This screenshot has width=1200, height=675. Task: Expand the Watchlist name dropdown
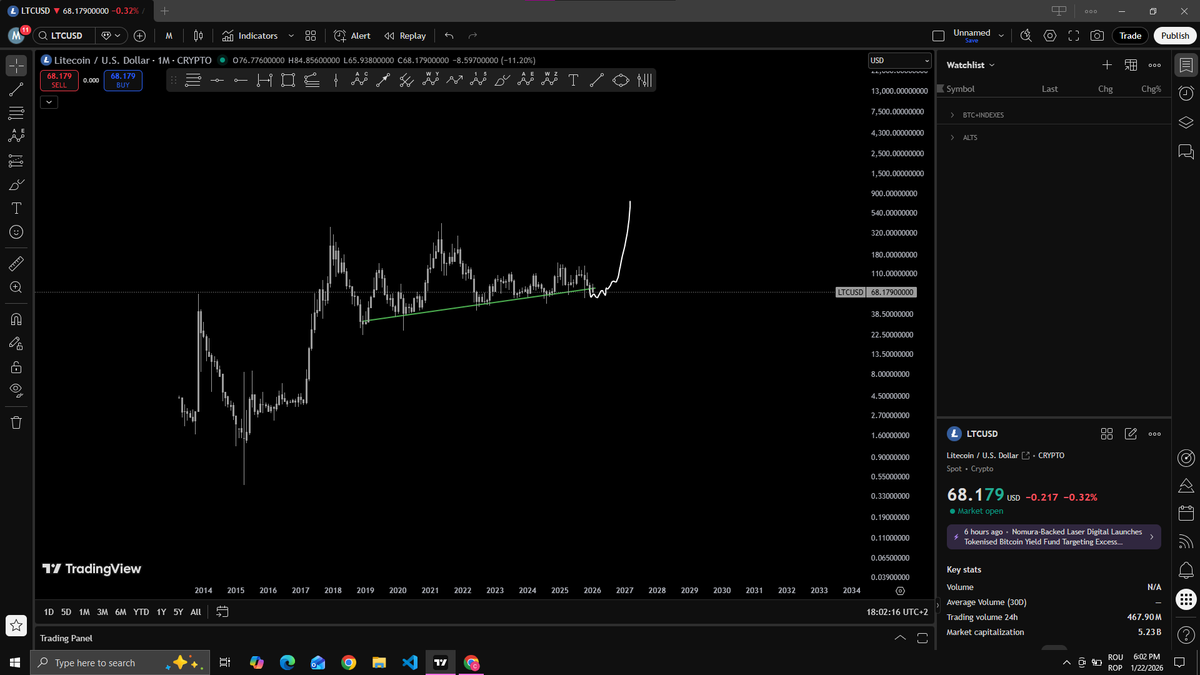tap(970, 65)
